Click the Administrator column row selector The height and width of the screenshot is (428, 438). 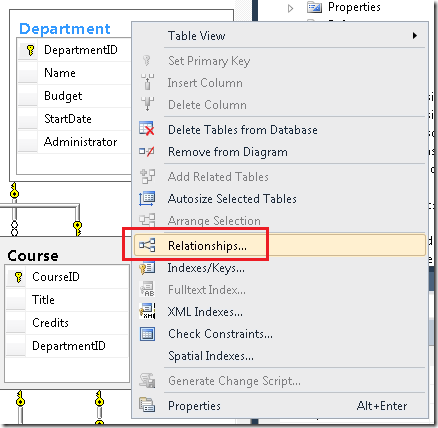pos(28,142)
